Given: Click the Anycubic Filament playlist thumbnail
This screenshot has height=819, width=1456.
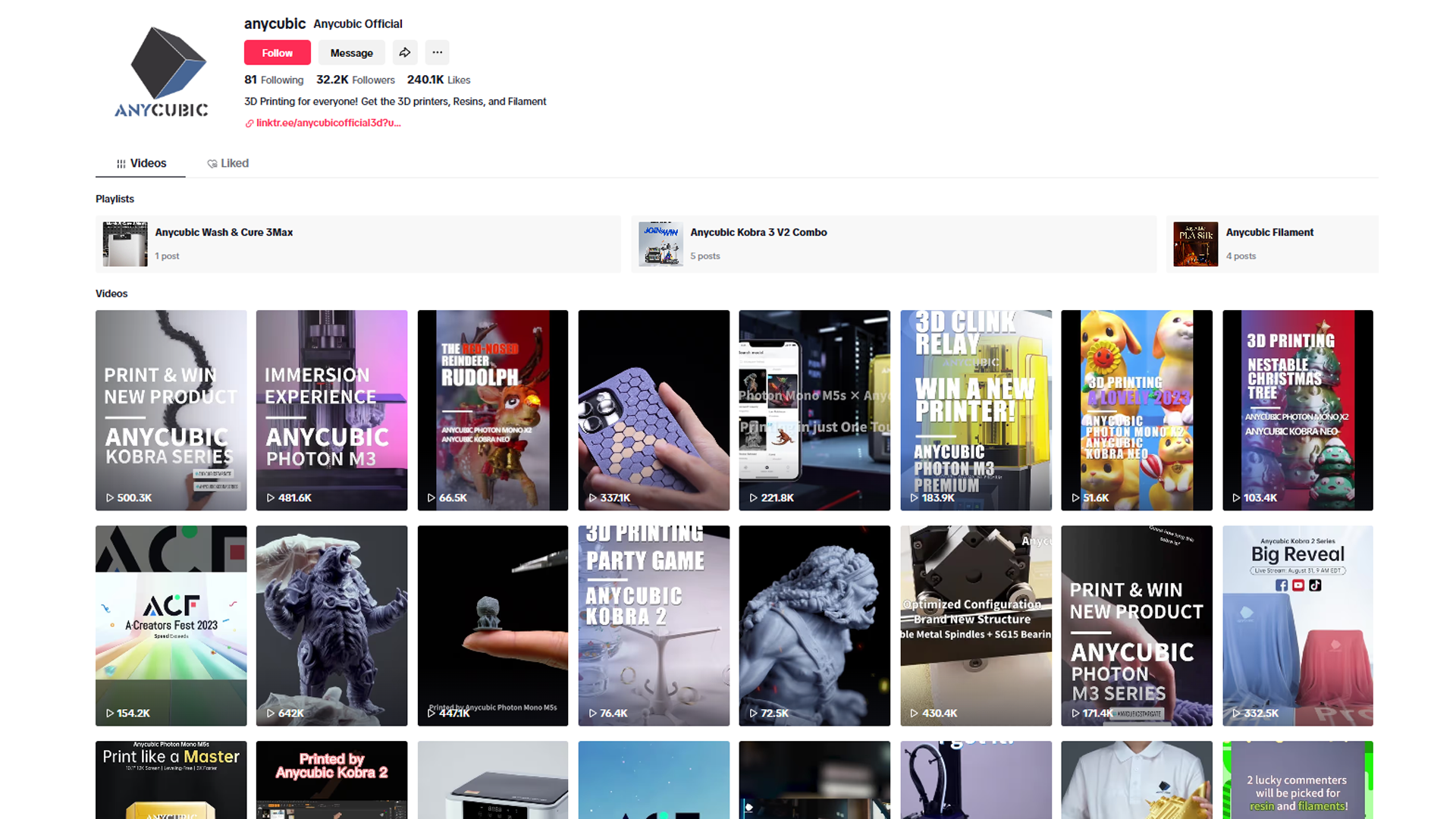Looking at the screenshot, I should coord(1195,244).
